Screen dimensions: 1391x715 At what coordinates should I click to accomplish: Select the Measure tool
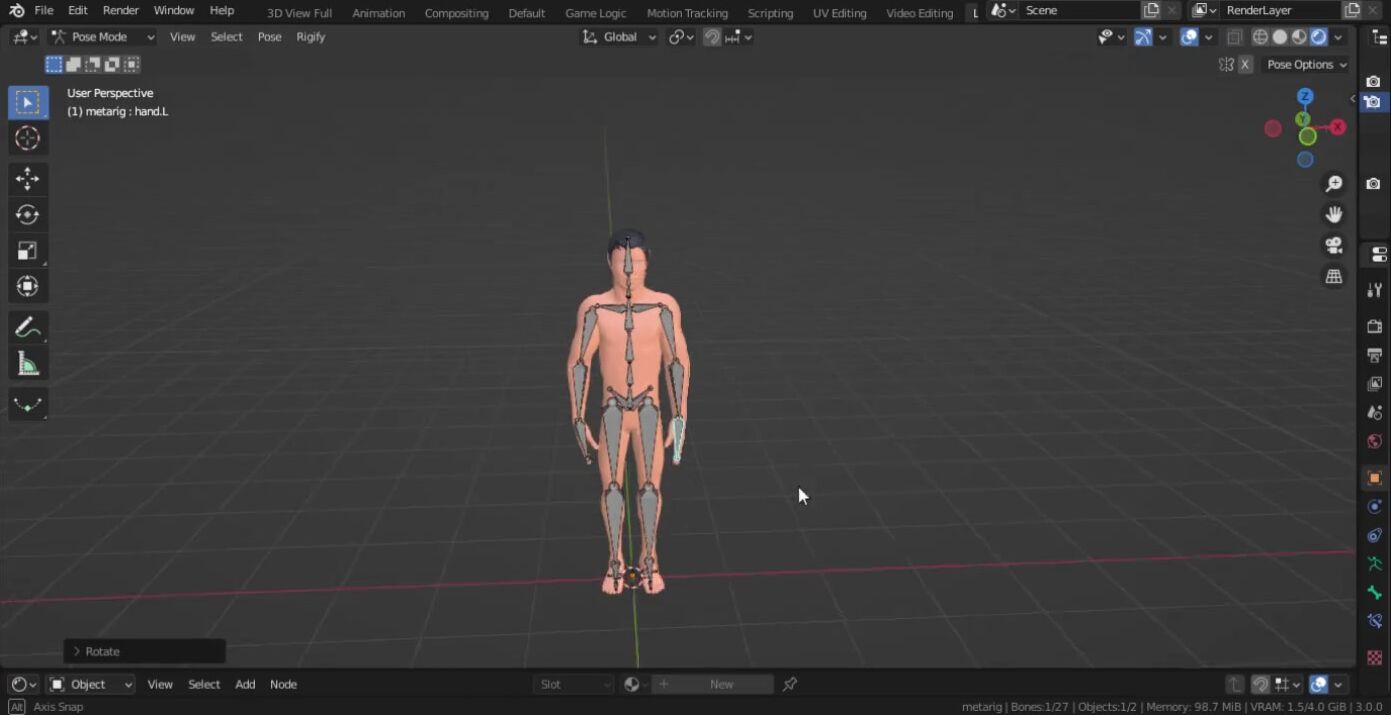[27, 365]
